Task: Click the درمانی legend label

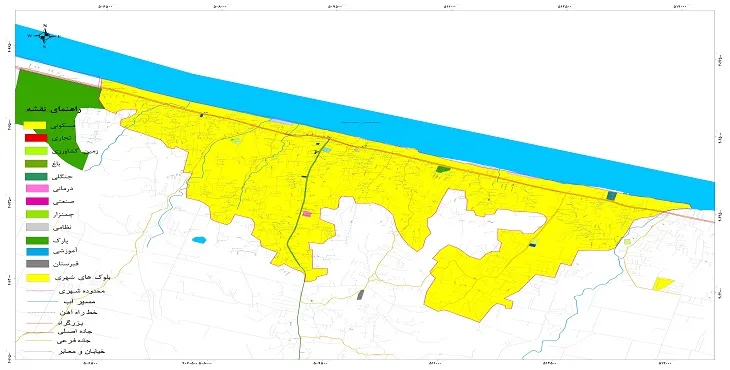Action: coord(62,189)
